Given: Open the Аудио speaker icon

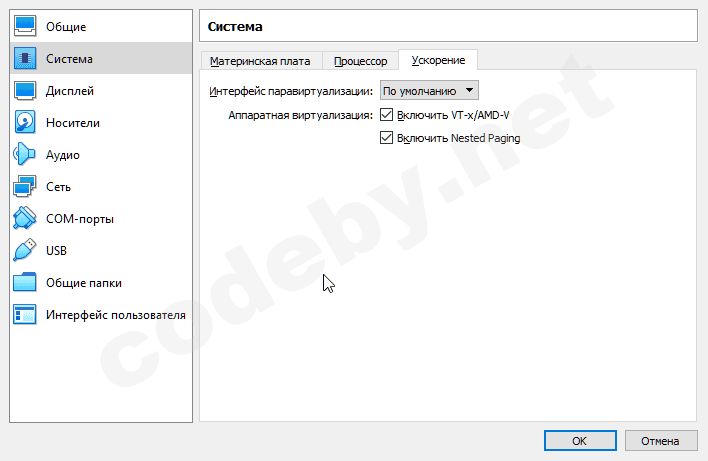Looking at the screenshot, I should pyautogui.click(x=25, y=154).
